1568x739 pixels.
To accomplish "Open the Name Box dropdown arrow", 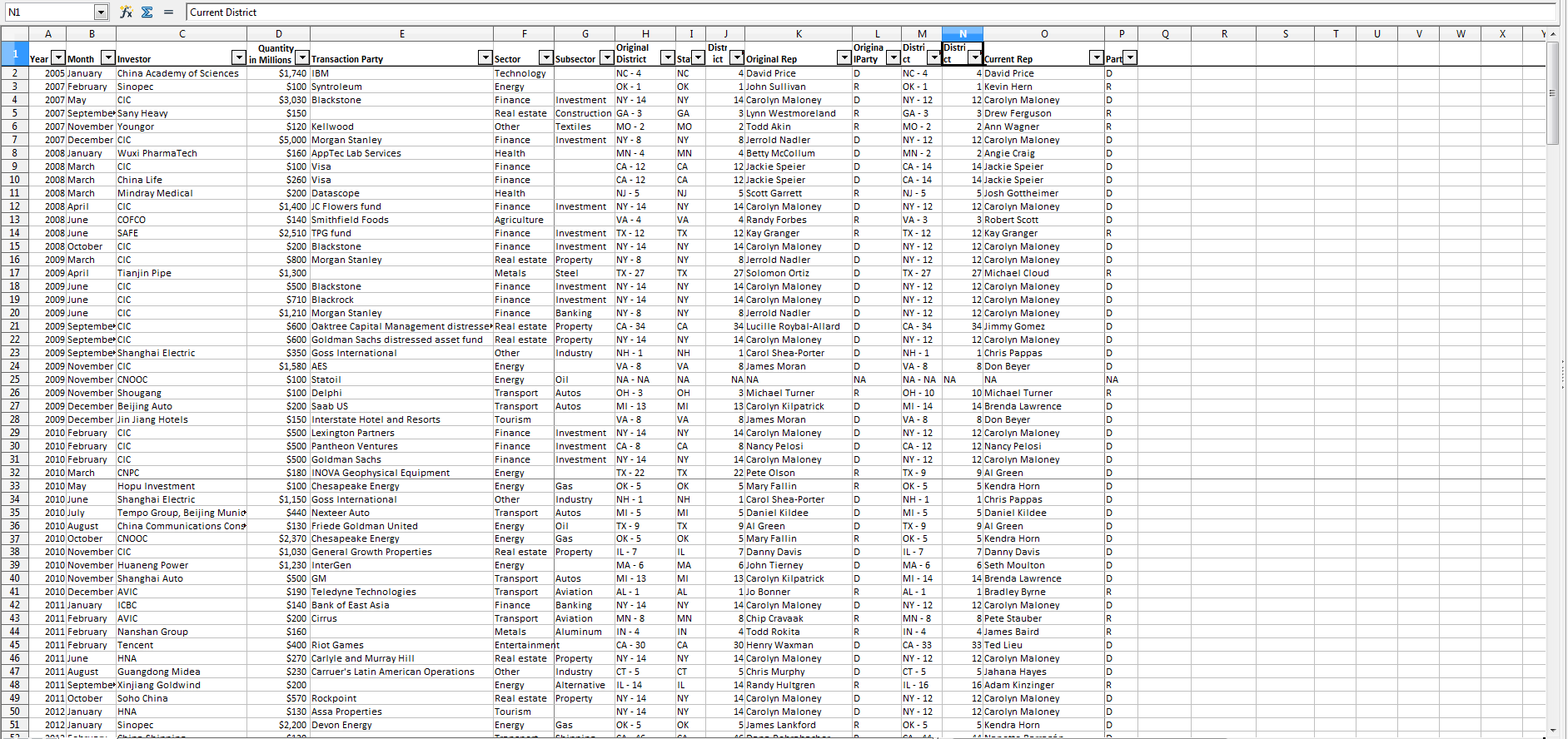I will 101,12.
